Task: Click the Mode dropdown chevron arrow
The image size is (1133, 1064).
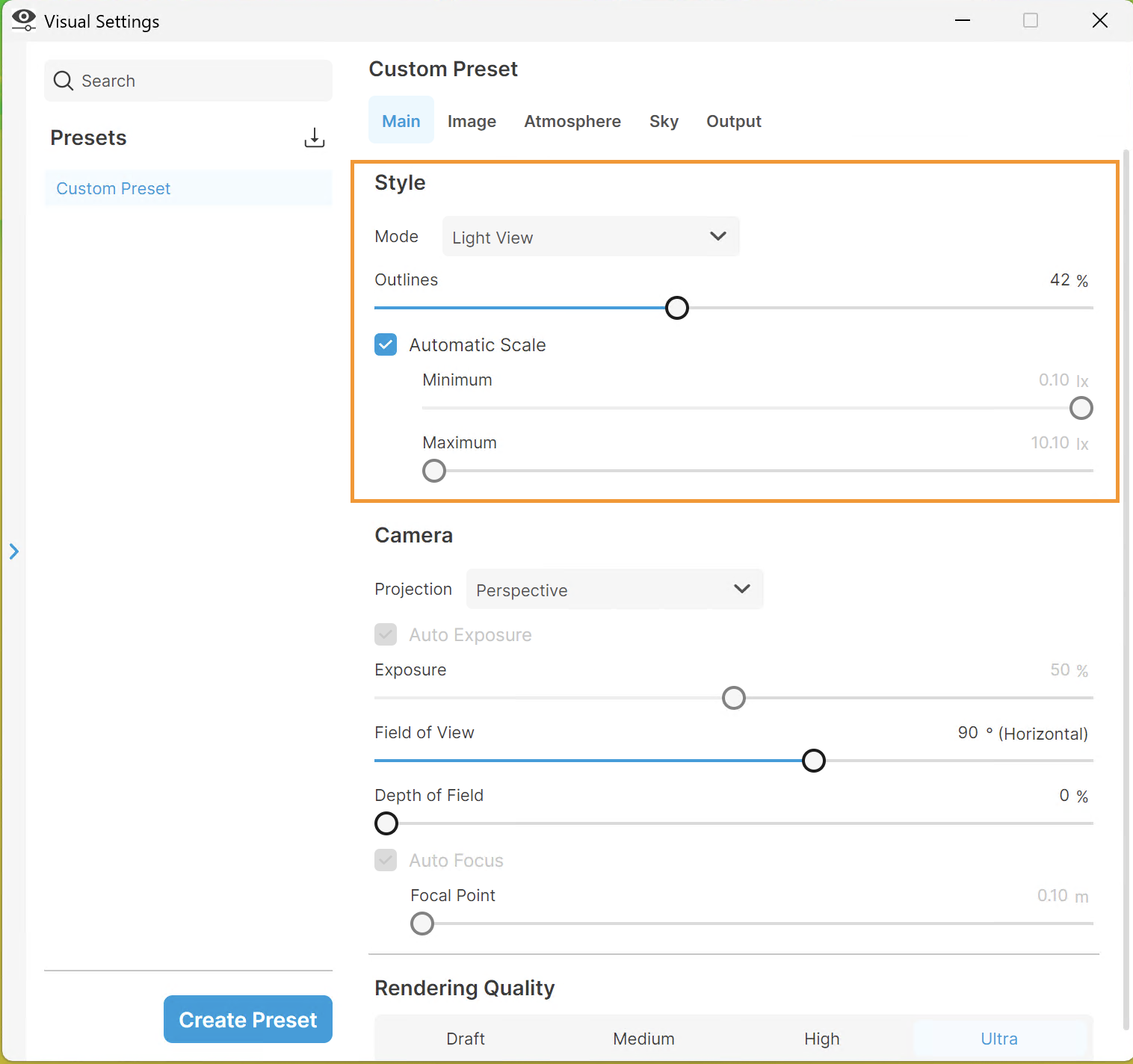Action: pos(718,236)
